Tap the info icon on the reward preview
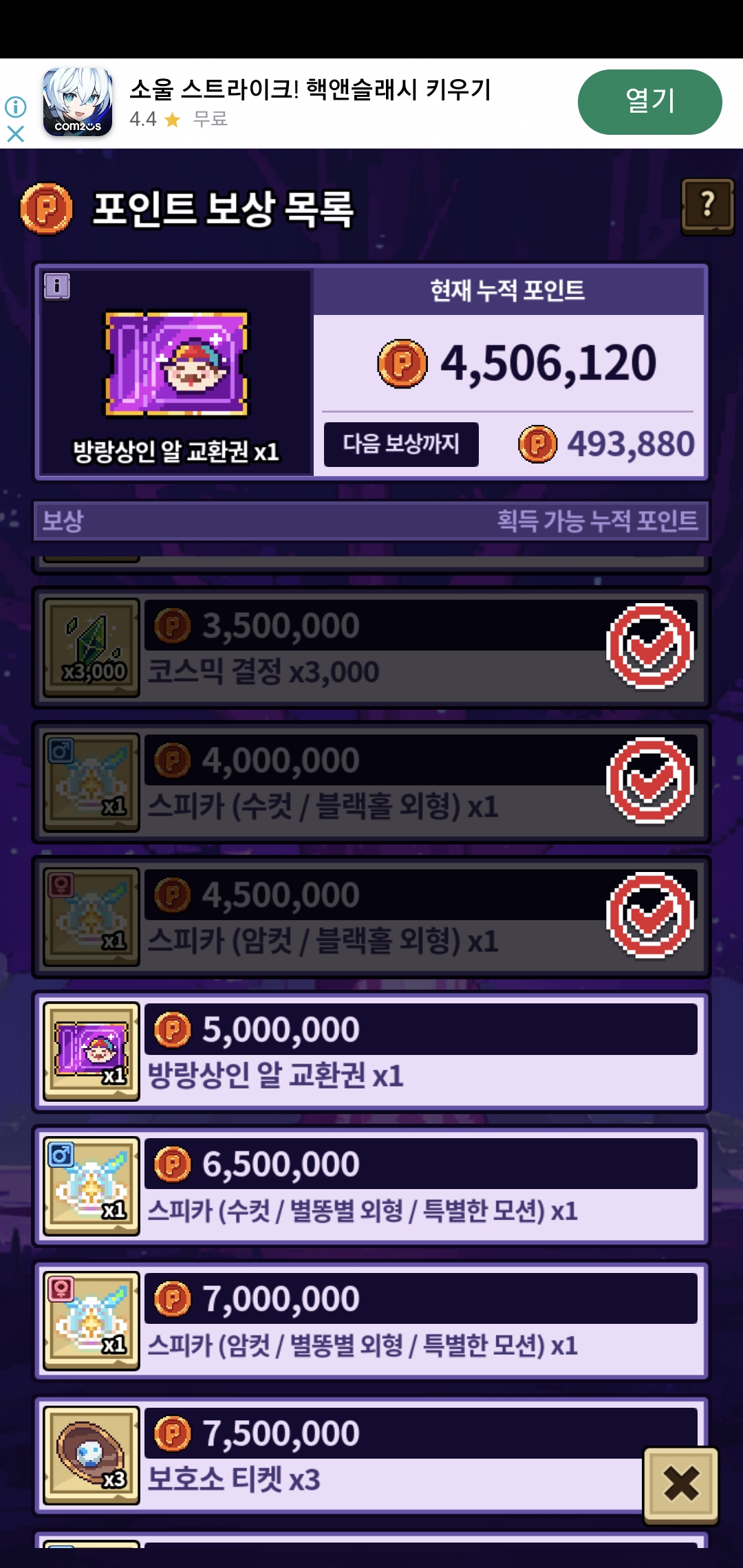 [x=57, y=286]
